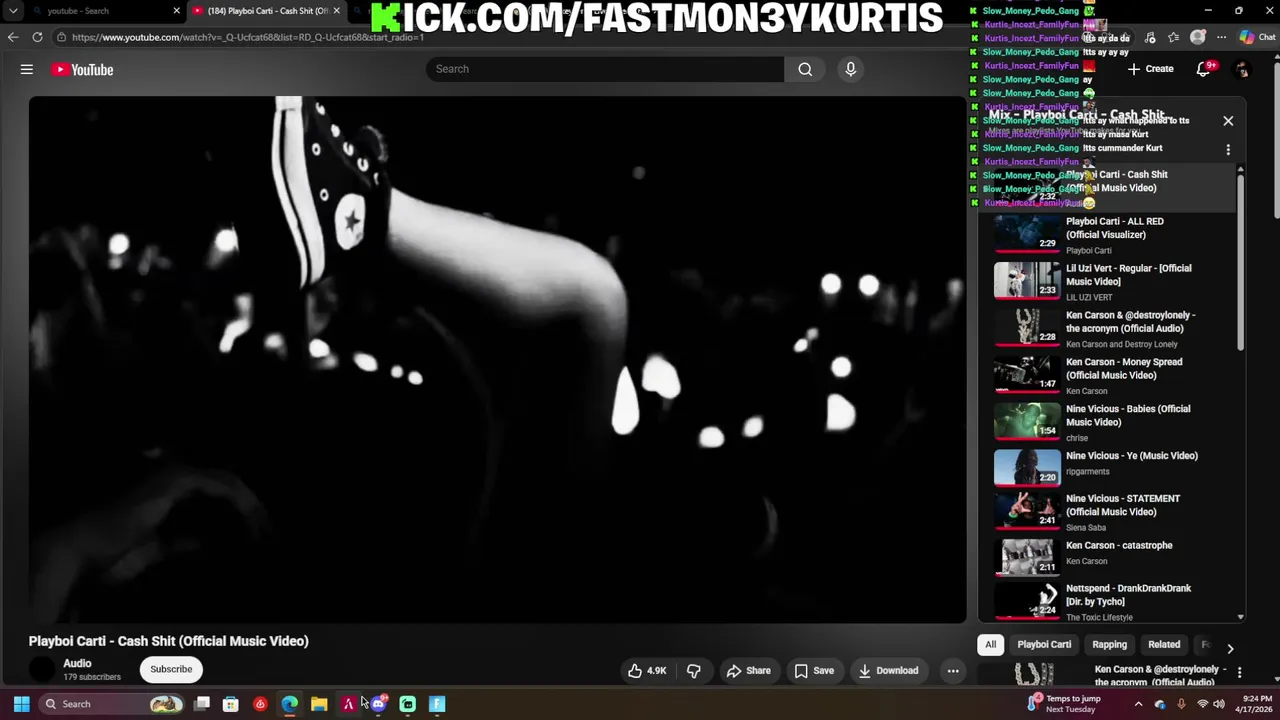
Task: Like the video with thumbs-up icon
Action: (646, 670)
